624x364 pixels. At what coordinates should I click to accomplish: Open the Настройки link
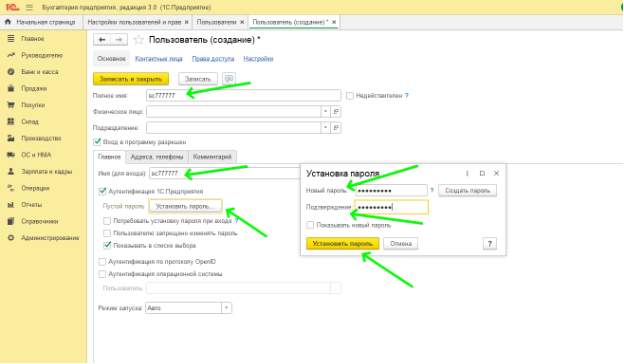pos(258,59)
